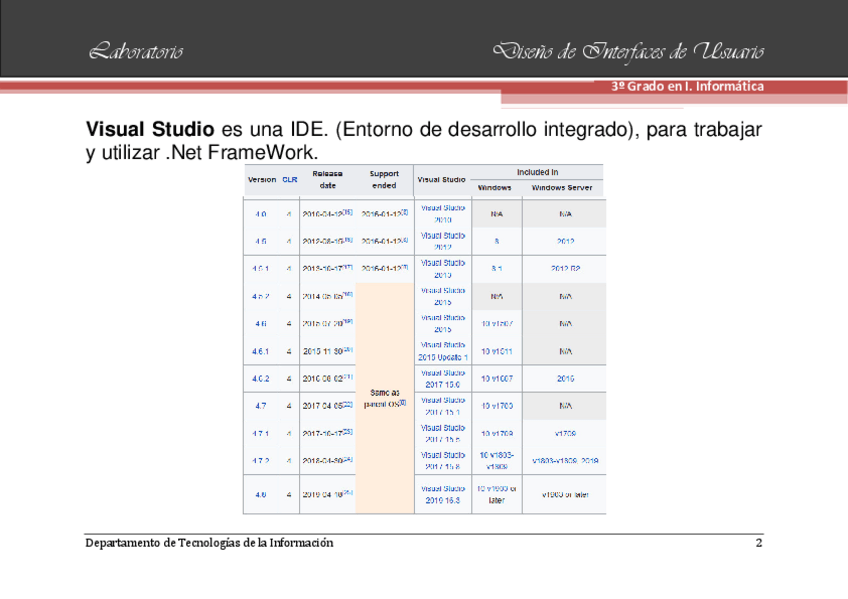Click the 'Version' column header

coord(262,179)
